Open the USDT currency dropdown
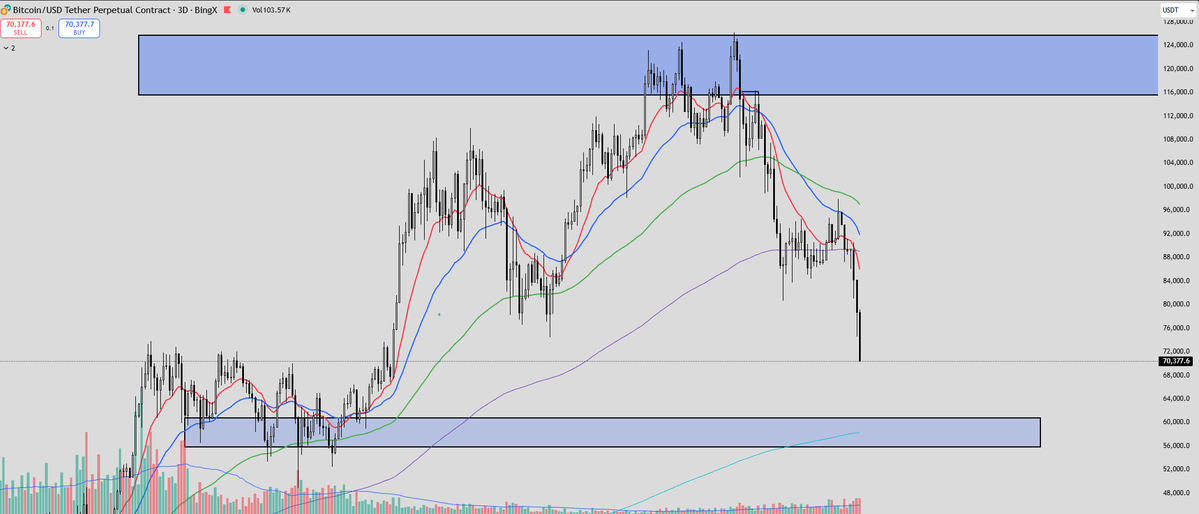 coord(1178,10)
